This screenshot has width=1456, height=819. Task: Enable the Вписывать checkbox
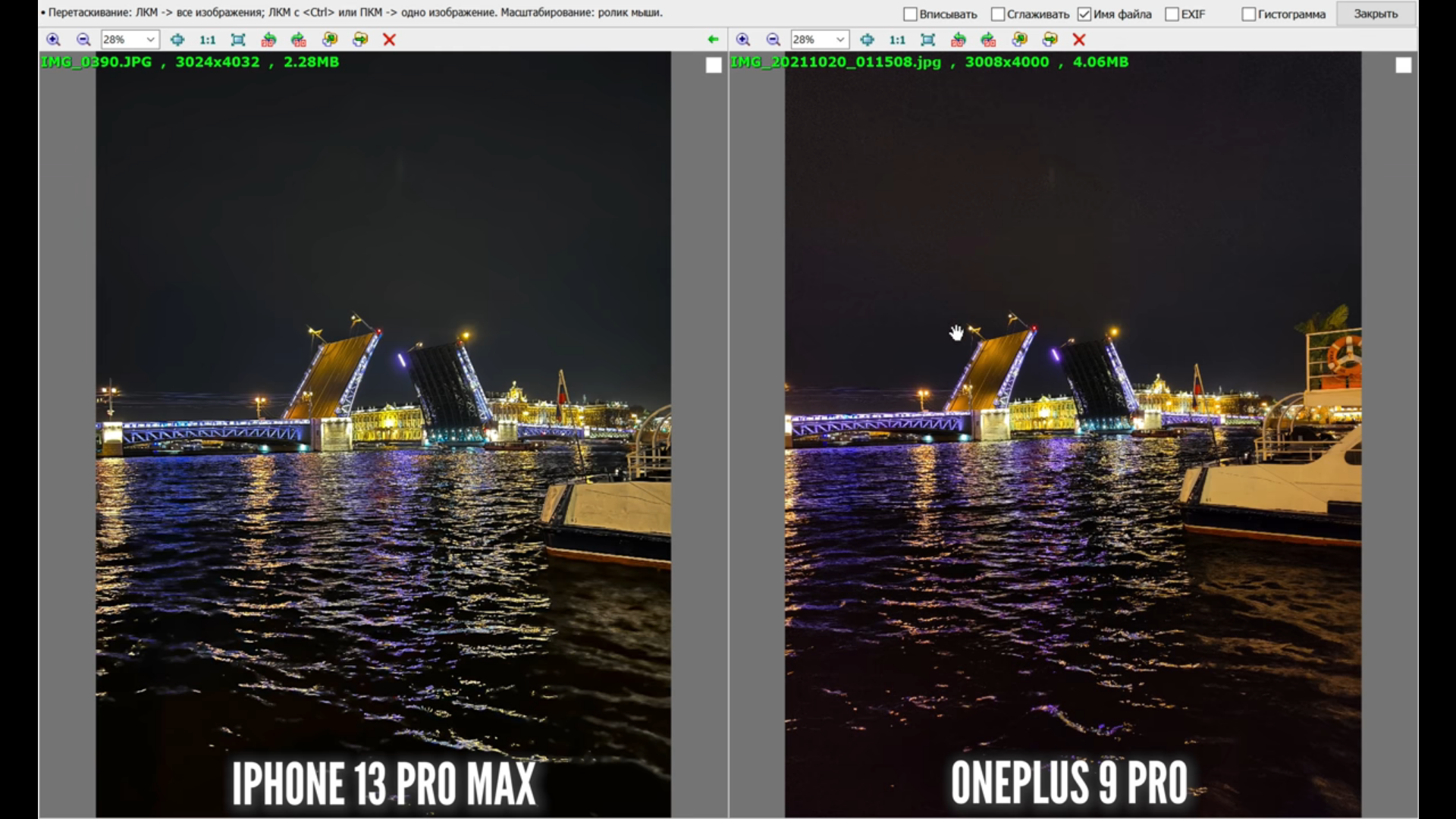coord(911,14)
